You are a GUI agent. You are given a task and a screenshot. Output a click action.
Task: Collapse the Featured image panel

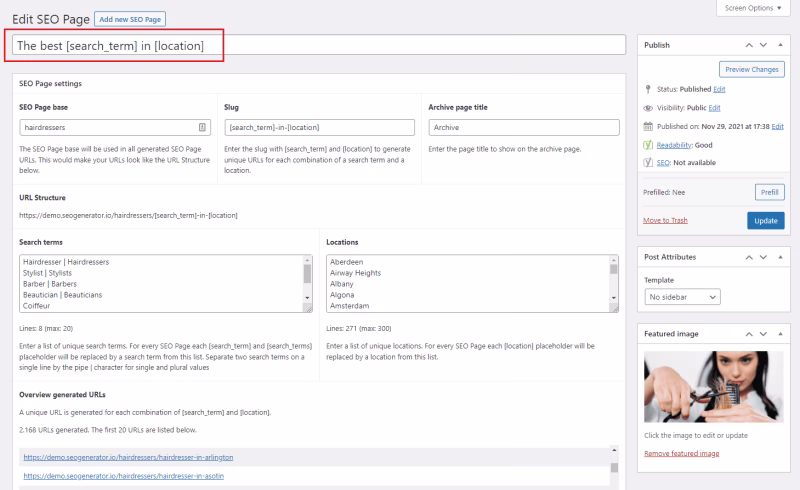(780, 334)
